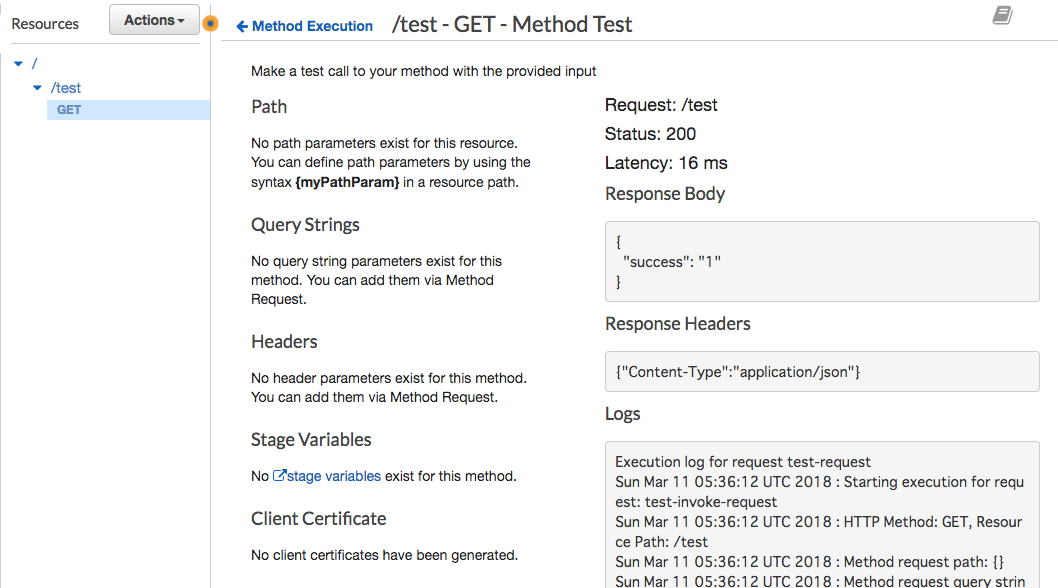Click the Response Headers output box
The width and height of the screenshot is (1058, 588).
[x=820, y=371]
